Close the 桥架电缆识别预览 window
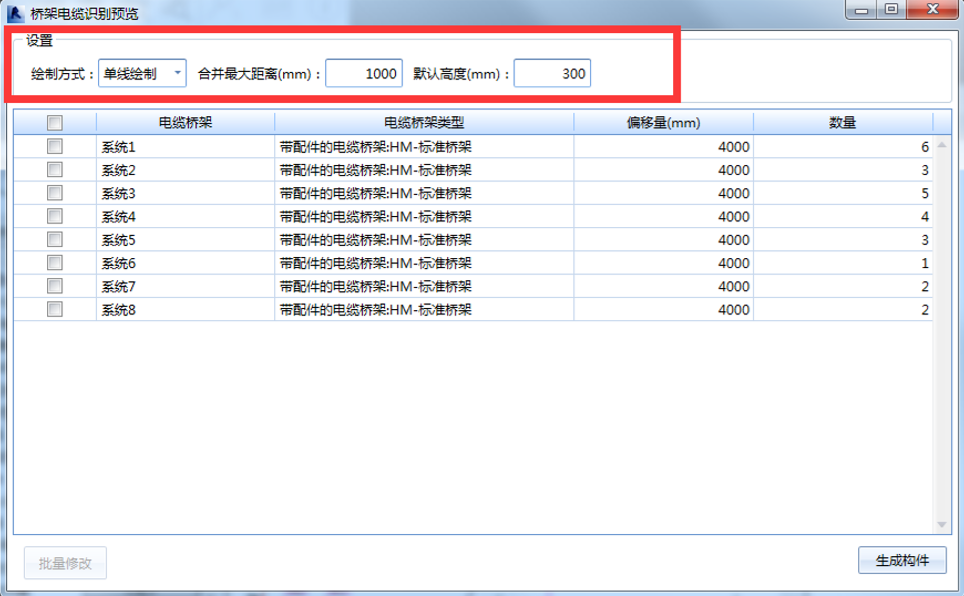Viewport: 964px width, 596px height. (933, 10)
